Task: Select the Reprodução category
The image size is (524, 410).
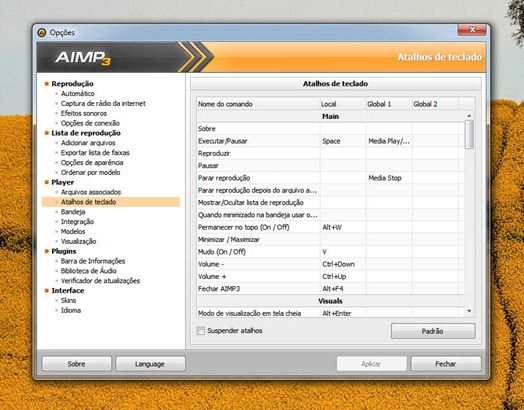Action: pos(72,84)
